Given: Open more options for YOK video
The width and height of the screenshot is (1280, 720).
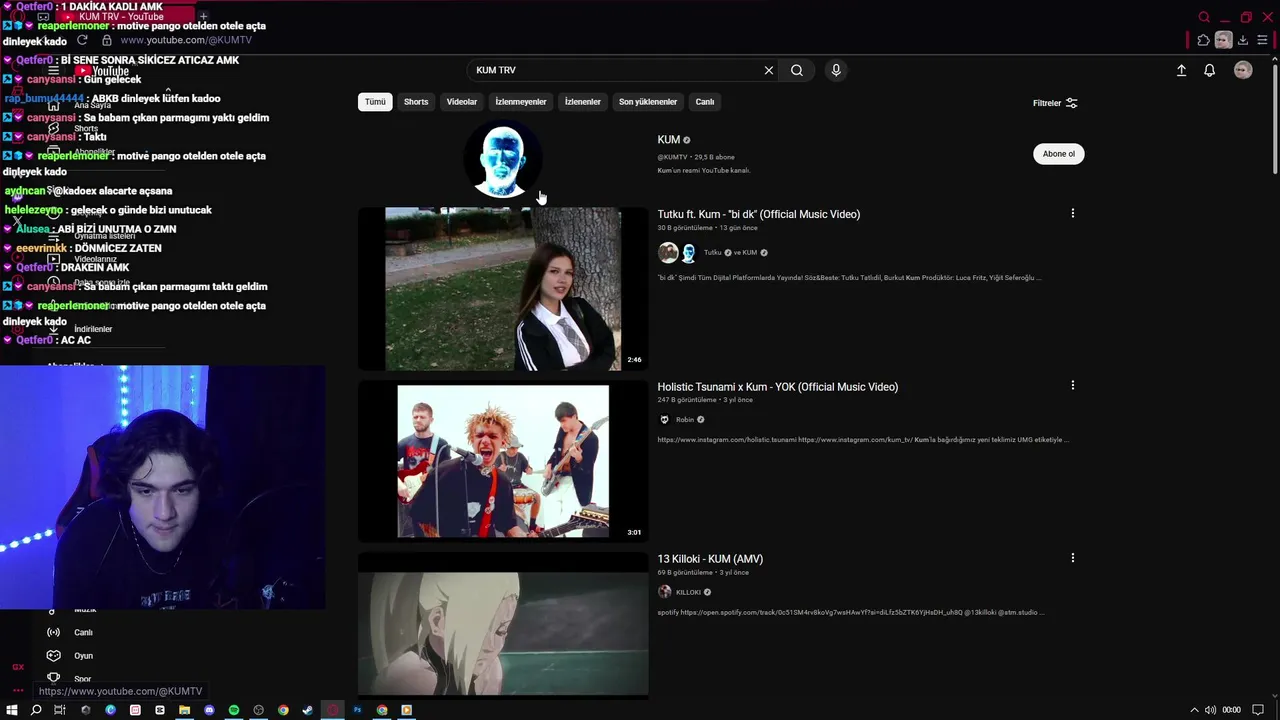Looking at the screenshot, I should point(1073,385).
